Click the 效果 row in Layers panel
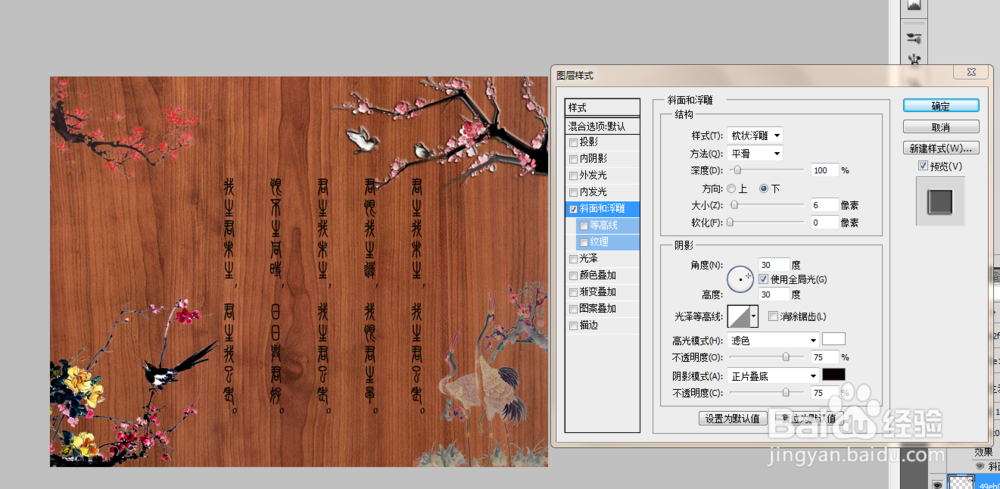Viewport: 1000px width, 489px height. (983, 452)
